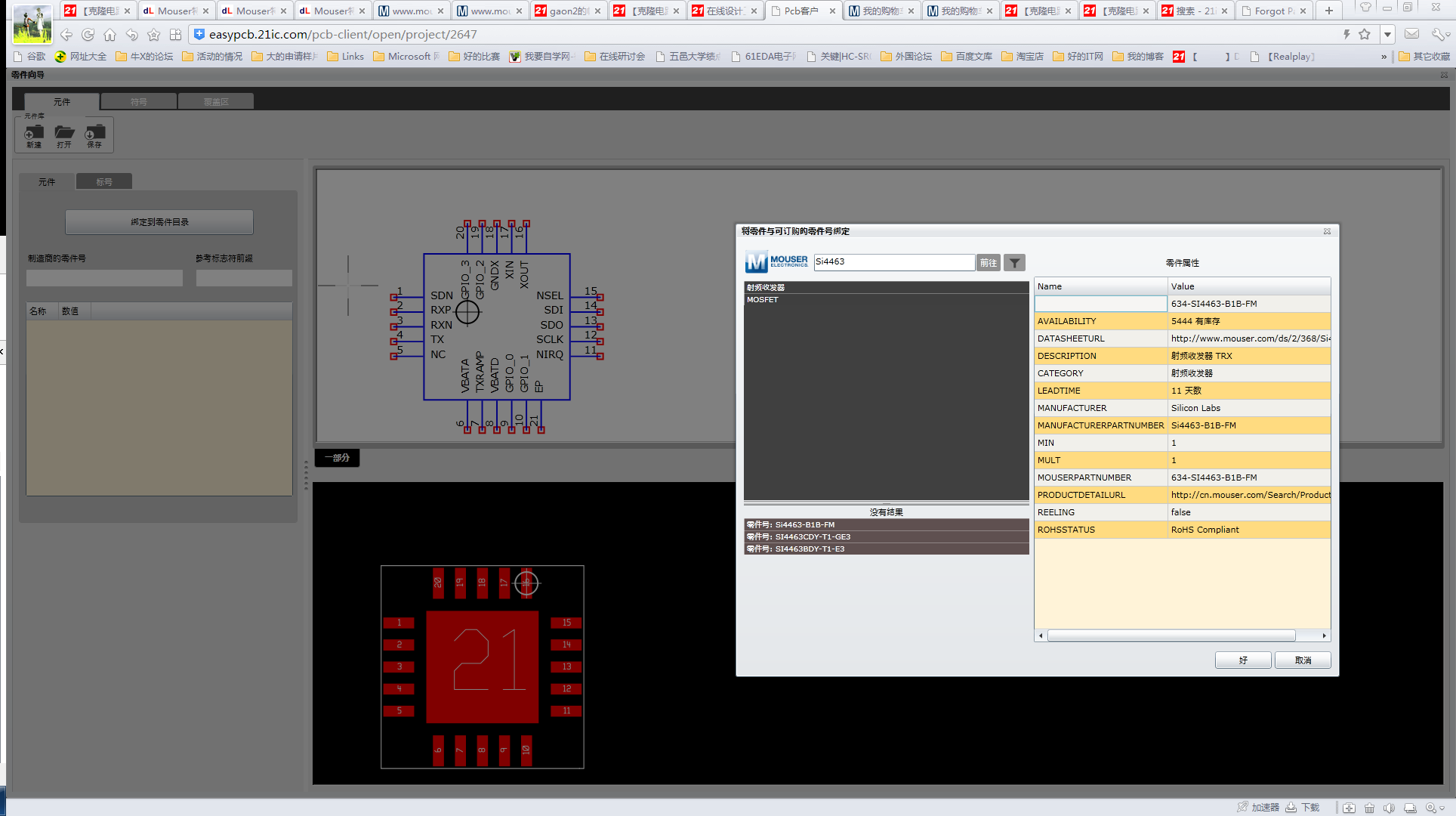This screenshot has height=816, width=1456.
Task: Select part result Si4463-B1B-FM
Action: (886, 524)
